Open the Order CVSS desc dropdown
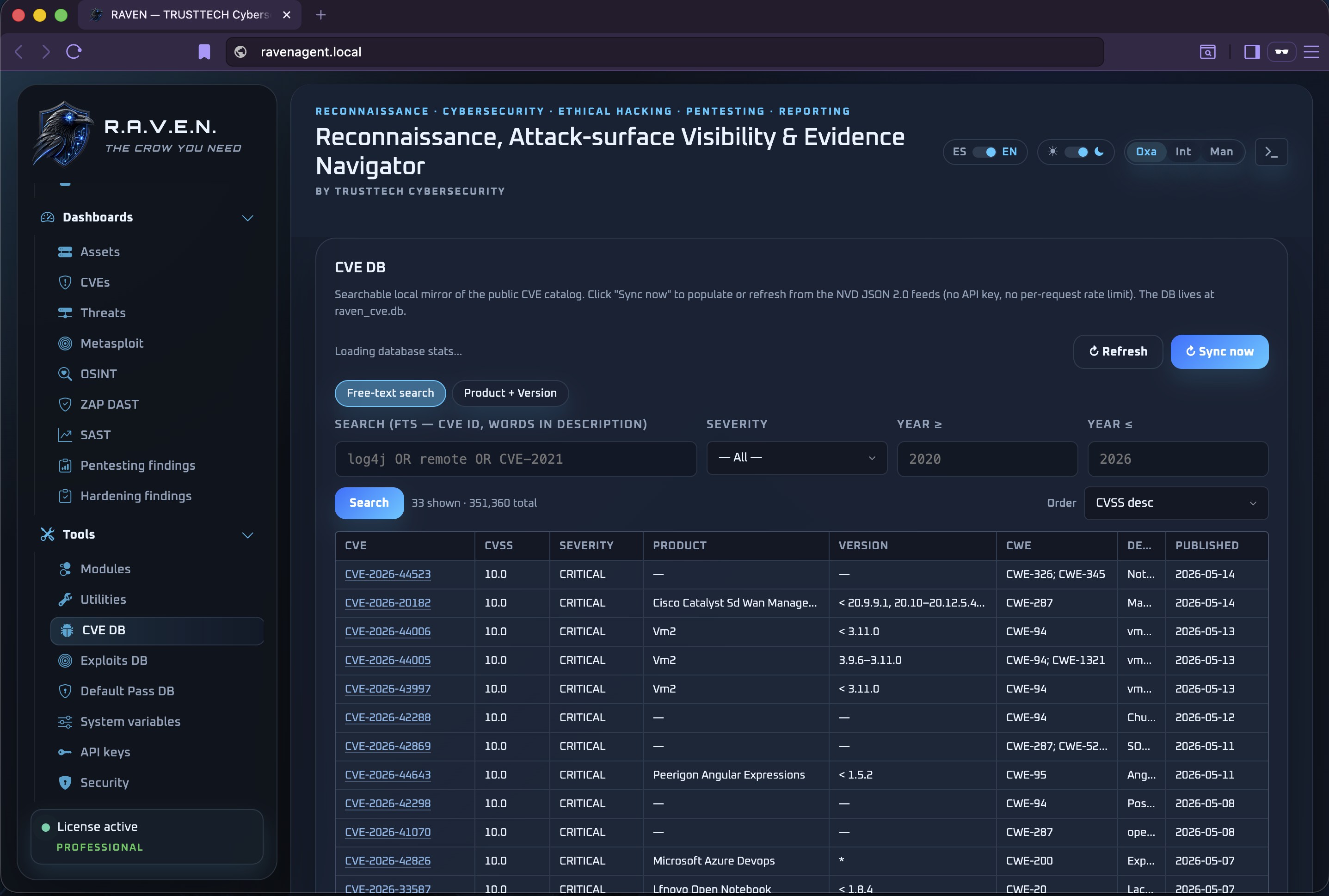Image resolution: width=1329 pixels, height=896 pixels. pyautogui.click(x=1176, y=503)
